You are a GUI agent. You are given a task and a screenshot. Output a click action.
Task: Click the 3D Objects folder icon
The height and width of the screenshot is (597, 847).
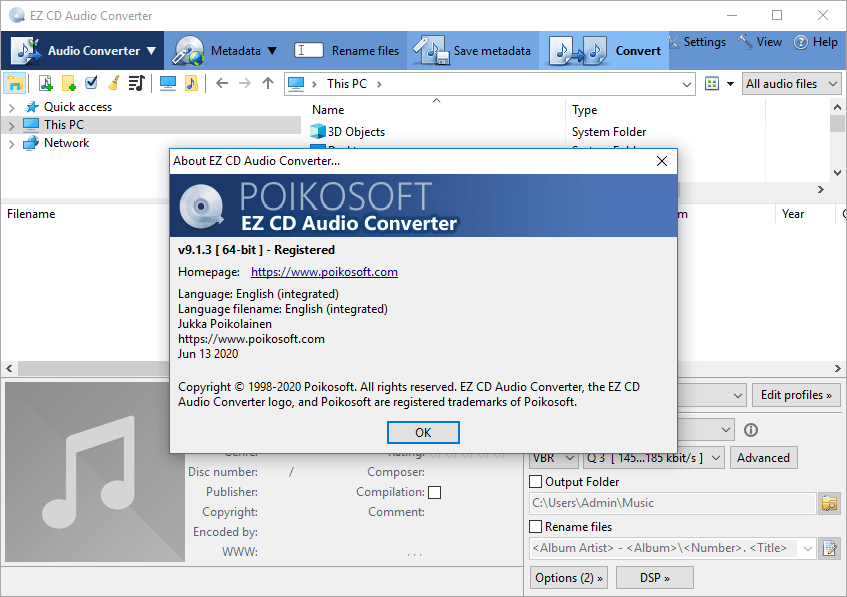(x=318, y=131)
